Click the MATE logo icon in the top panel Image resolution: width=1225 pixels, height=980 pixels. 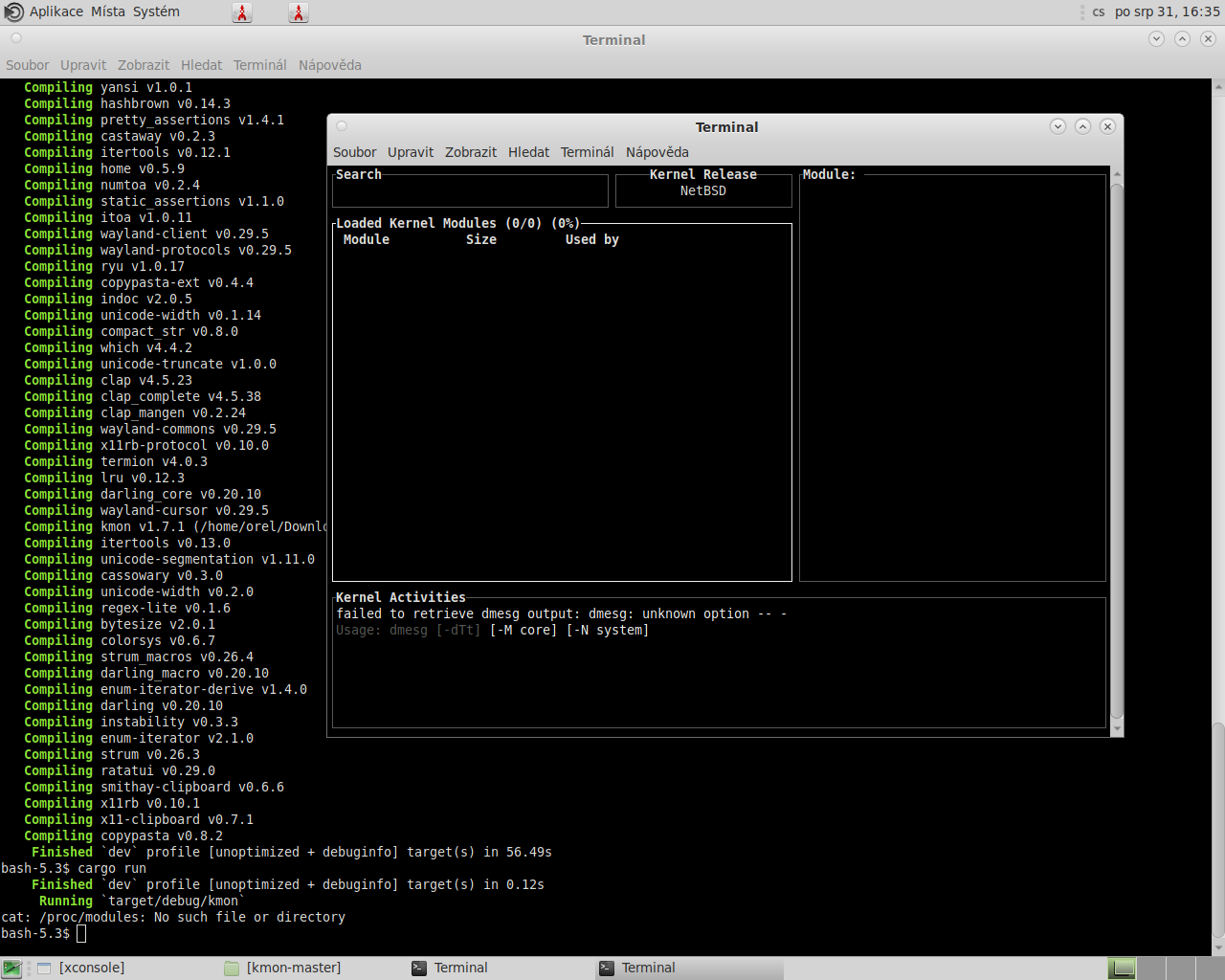pyautogui.click(x=13, y=11)
